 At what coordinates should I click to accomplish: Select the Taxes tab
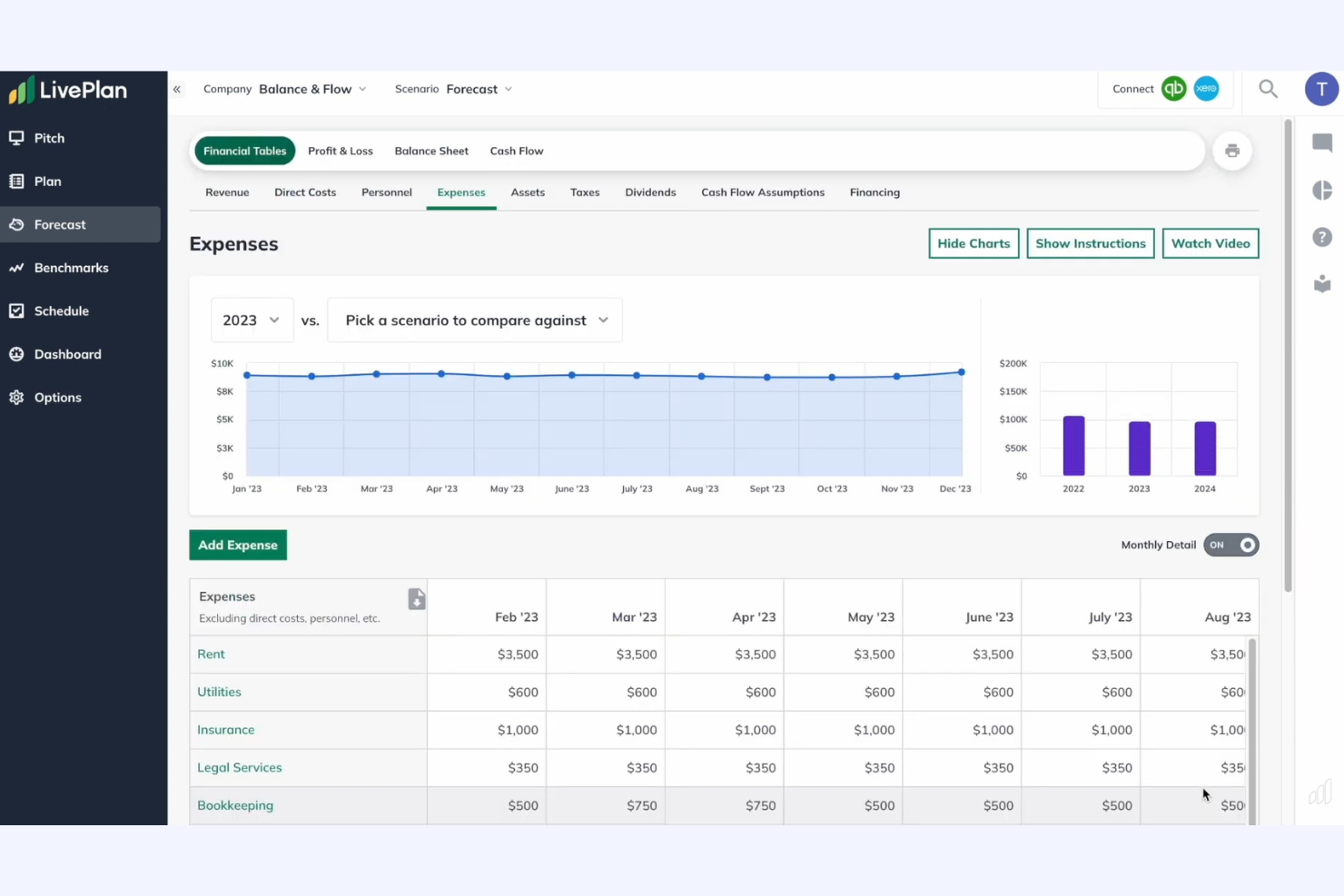[x=584, y=192]
